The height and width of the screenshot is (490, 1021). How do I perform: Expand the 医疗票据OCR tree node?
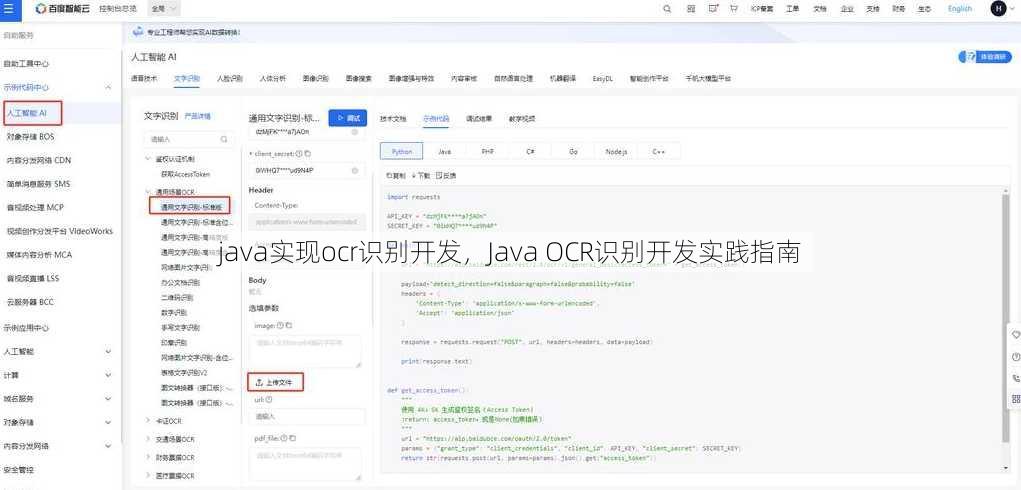pyautogui.click(x=148, y=476)
